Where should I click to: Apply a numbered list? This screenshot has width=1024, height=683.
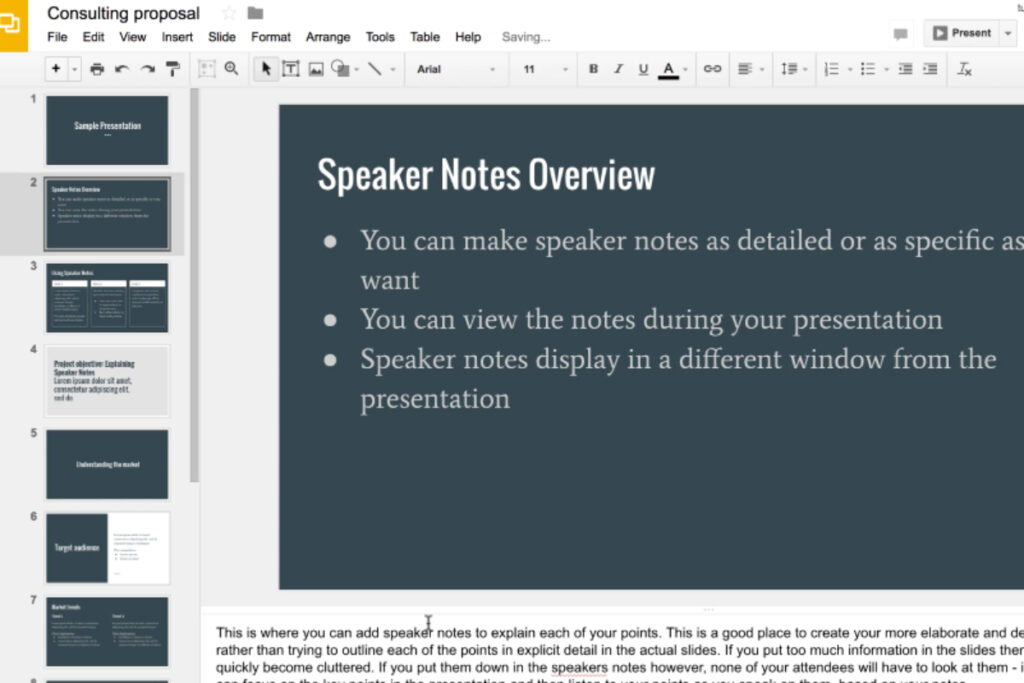[831, 69]
